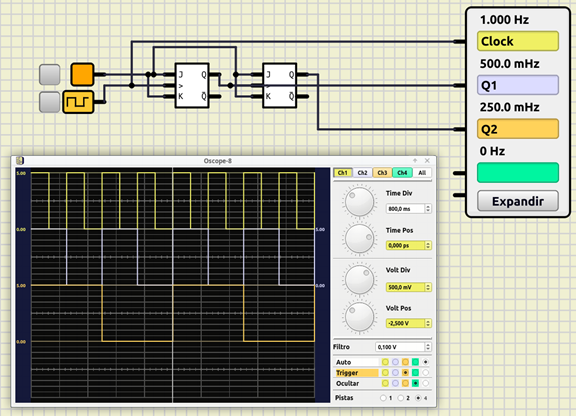Click the square-wave clock generator component
Image resolution: width=576 pixels, height=416 pixels.
(x=78, y=102)
